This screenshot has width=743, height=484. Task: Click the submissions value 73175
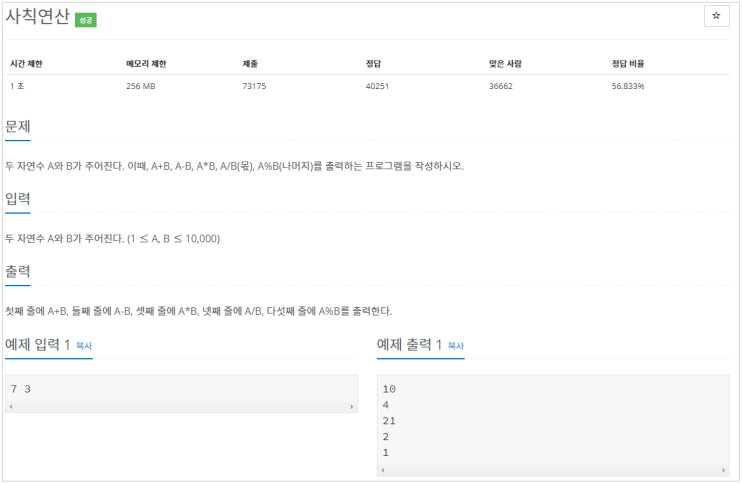click(x=254, y=86)
